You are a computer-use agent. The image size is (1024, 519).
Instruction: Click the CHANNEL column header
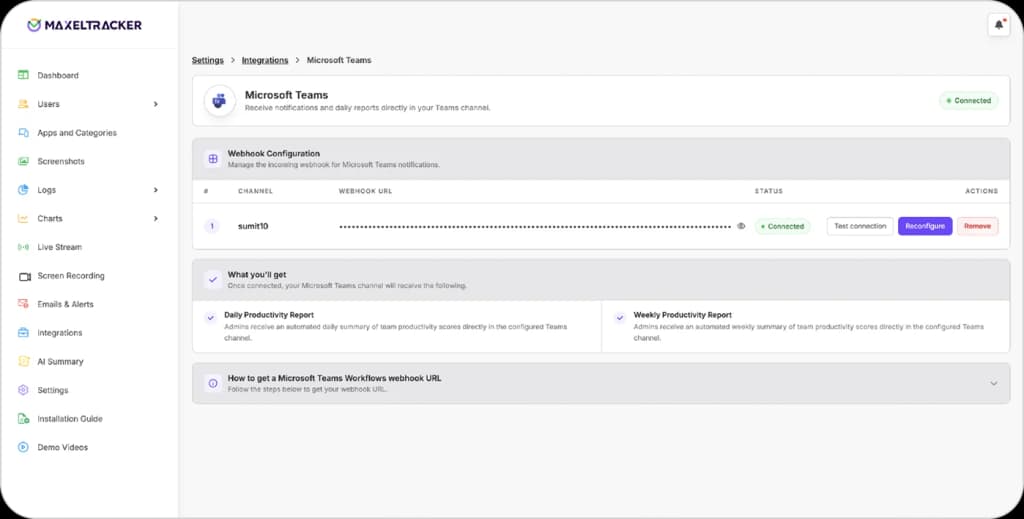pyautogui.click(x=255, y=191)
